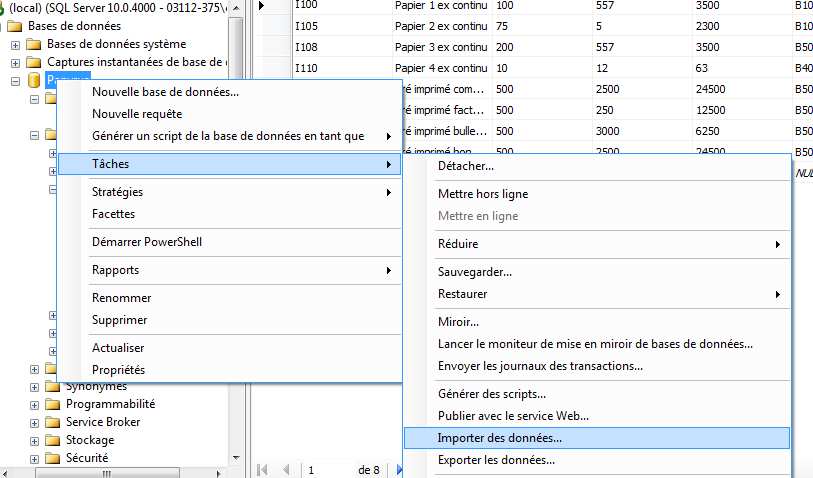The image size is (813, 478).
Task: Expand the Service Broker tree node
Action: [35, 422]
